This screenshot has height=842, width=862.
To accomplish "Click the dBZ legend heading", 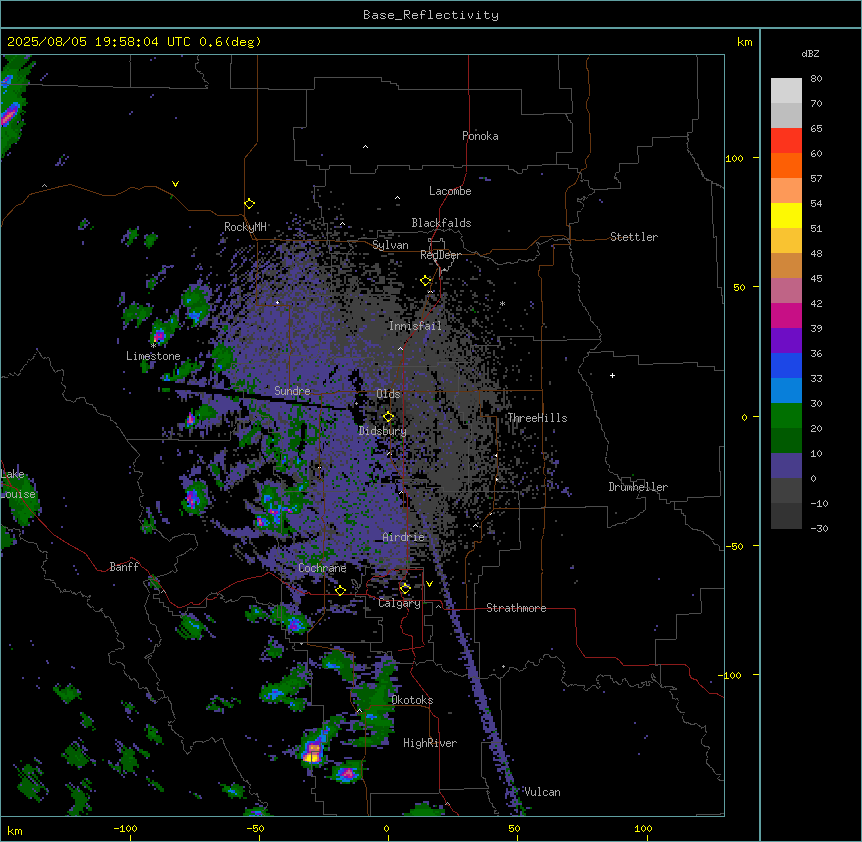I will (810, 53).
